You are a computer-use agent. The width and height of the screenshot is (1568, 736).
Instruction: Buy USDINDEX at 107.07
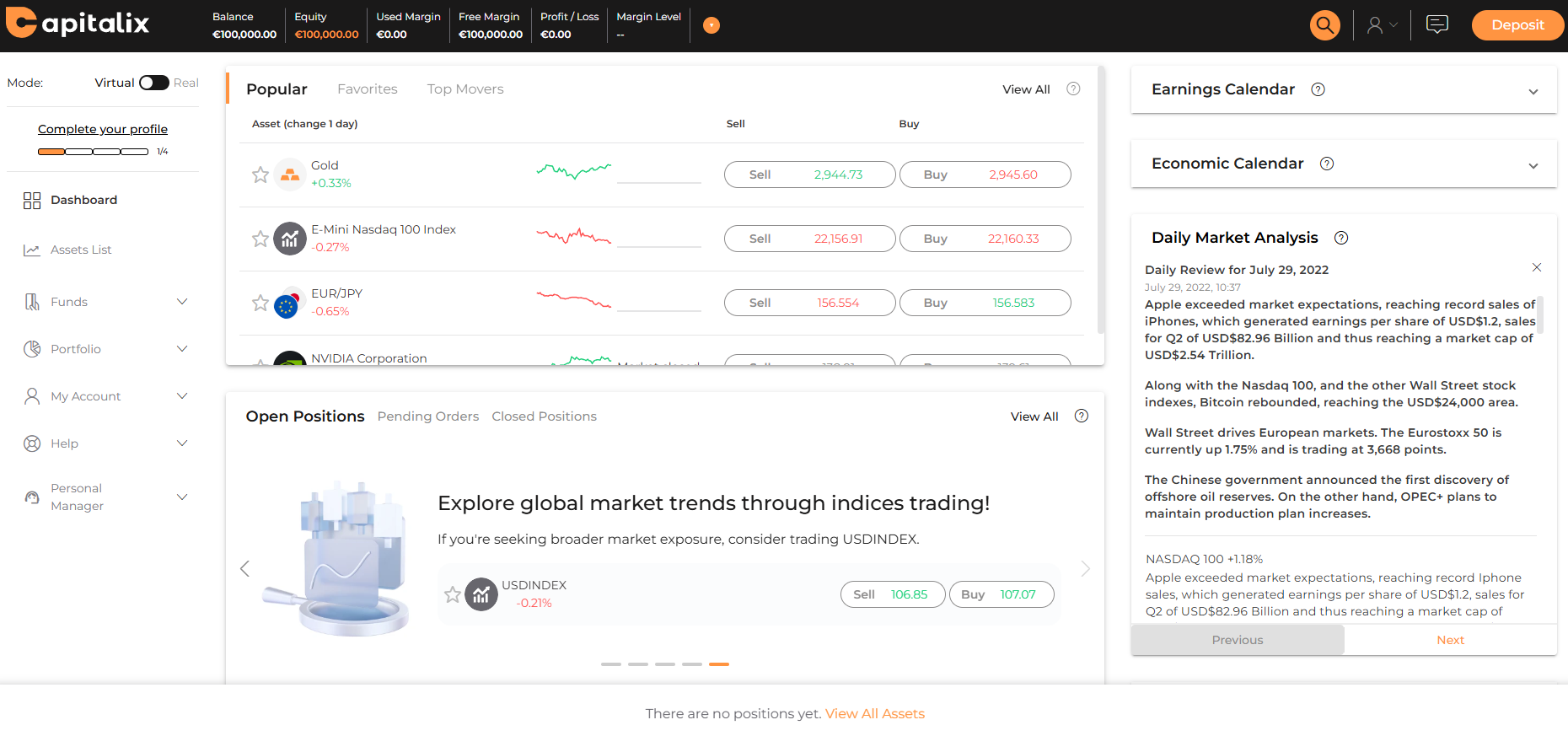[x=1001, y=594]
